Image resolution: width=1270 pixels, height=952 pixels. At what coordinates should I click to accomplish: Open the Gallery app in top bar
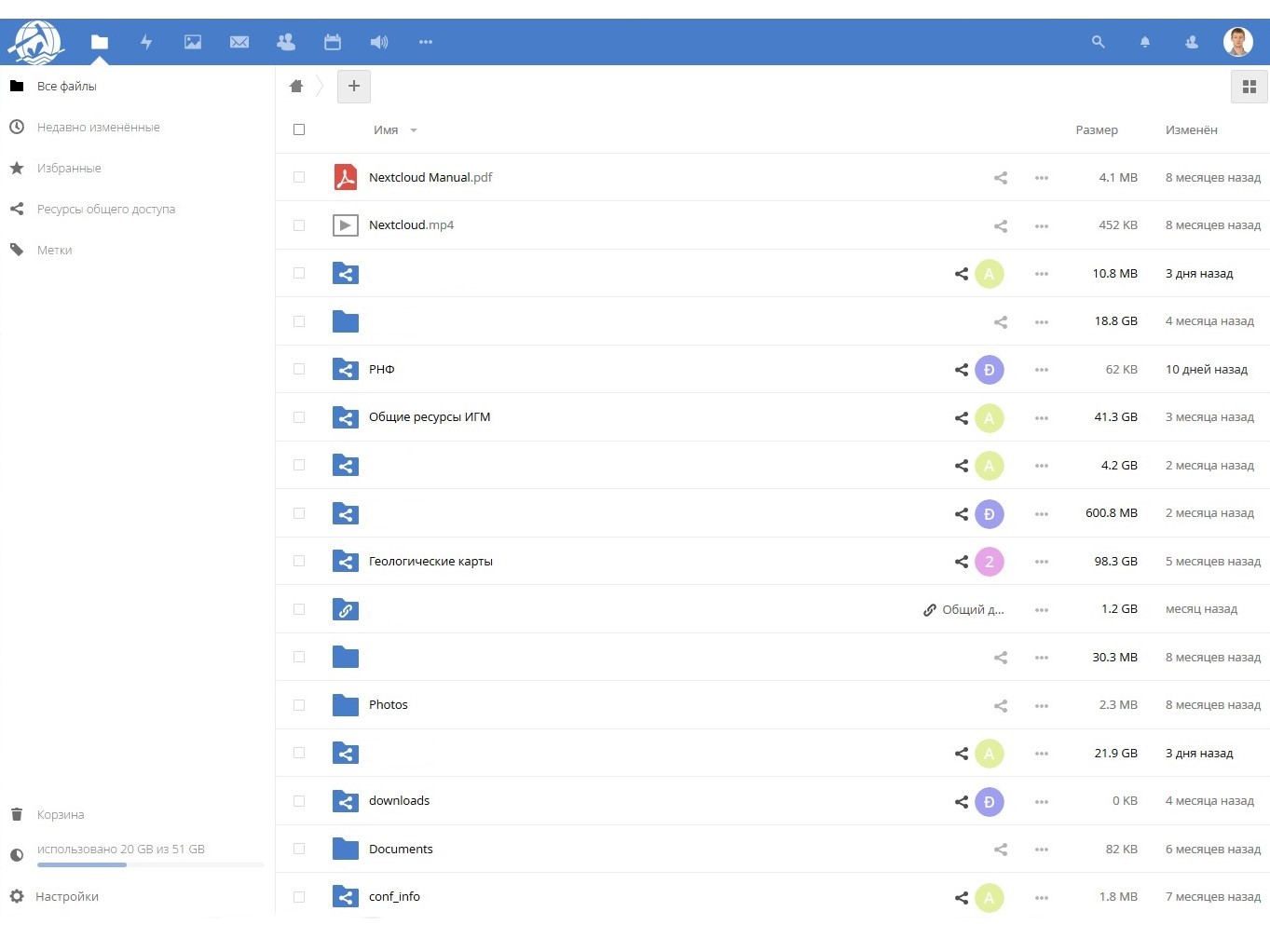tap(193, 42)
